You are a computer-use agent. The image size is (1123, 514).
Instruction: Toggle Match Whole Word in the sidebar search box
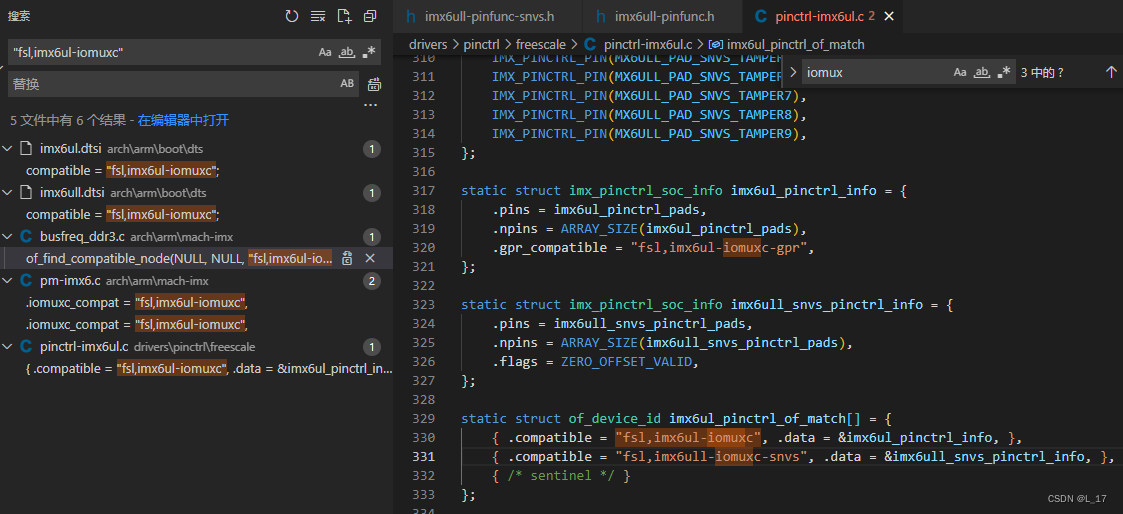347,52
